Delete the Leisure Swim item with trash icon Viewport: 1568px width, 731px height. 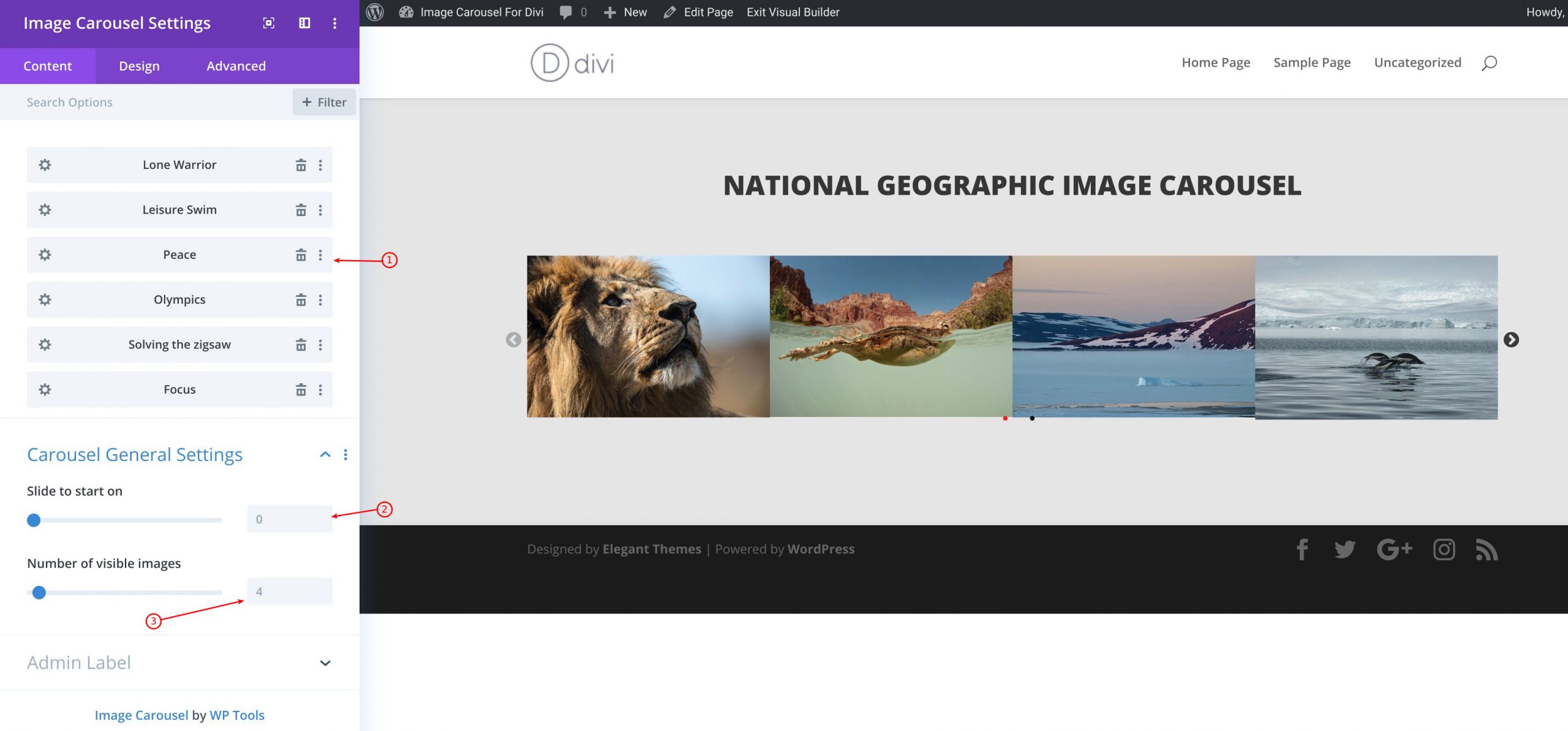pos(301,210)
